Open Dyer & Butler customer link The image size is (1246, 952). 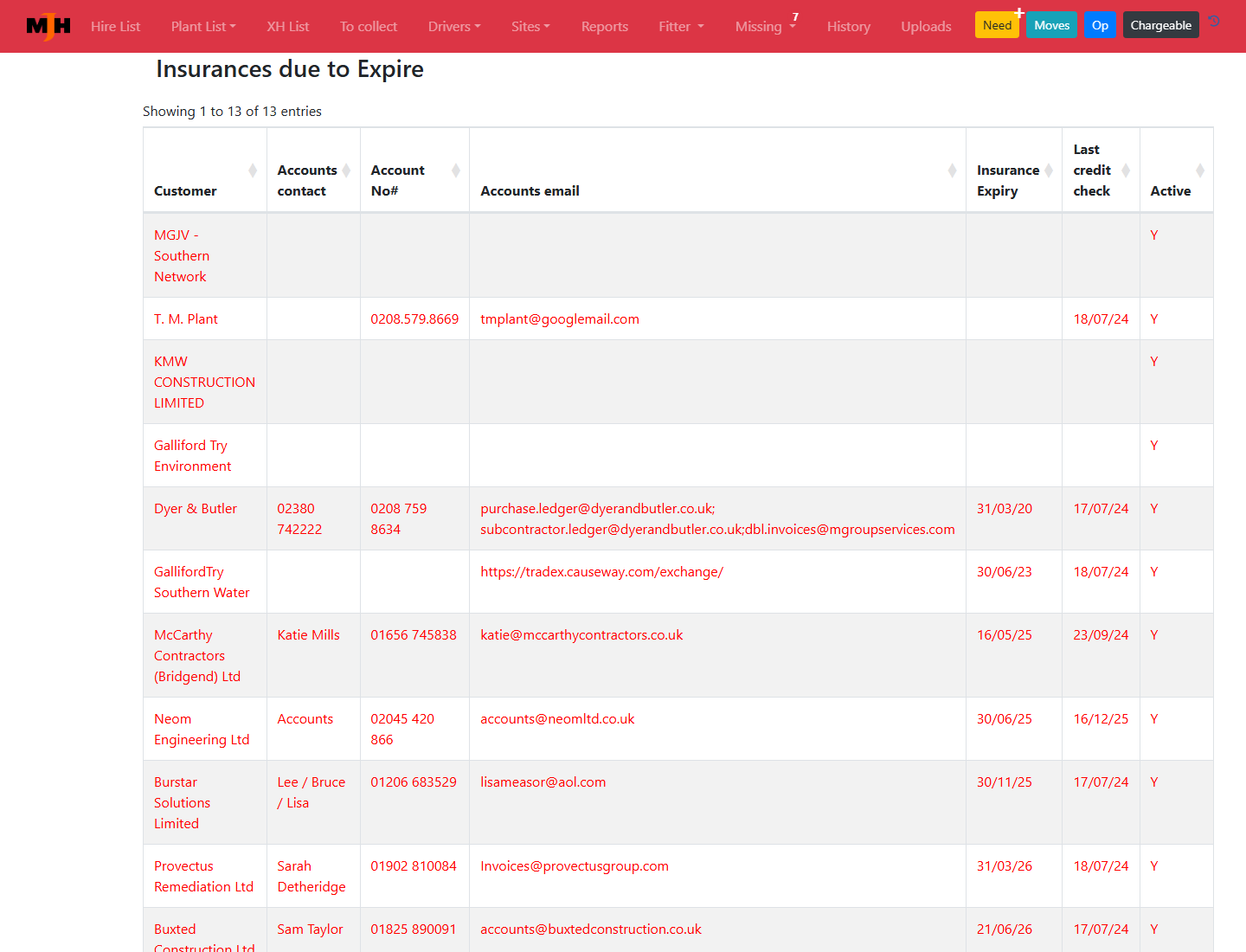pyautogui.click(x=196, y=509)
